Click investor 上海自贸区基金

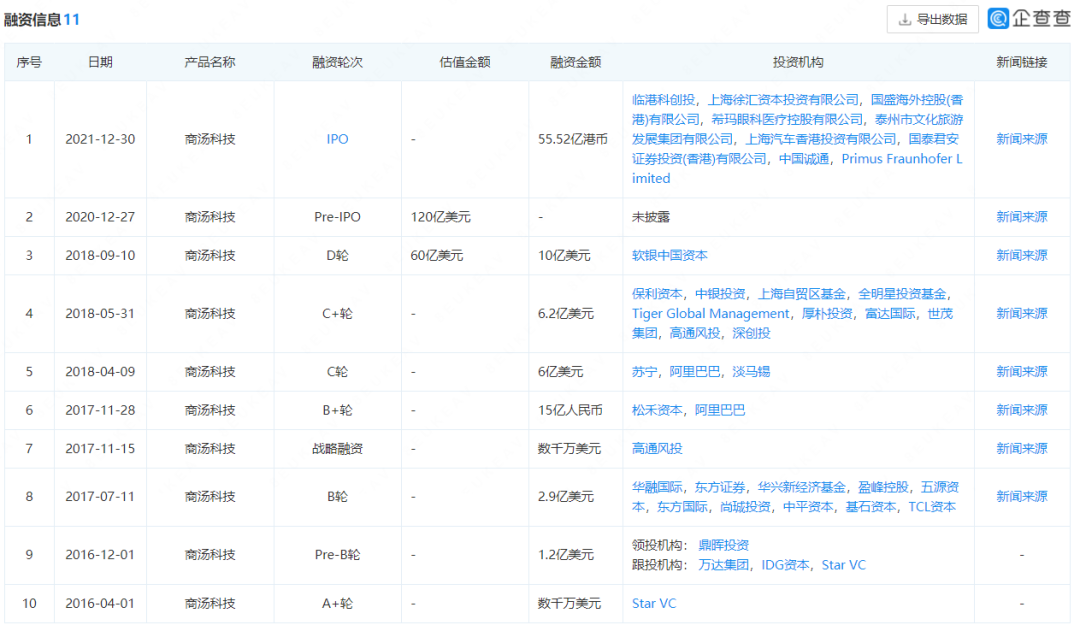click(x=802, y=294)
